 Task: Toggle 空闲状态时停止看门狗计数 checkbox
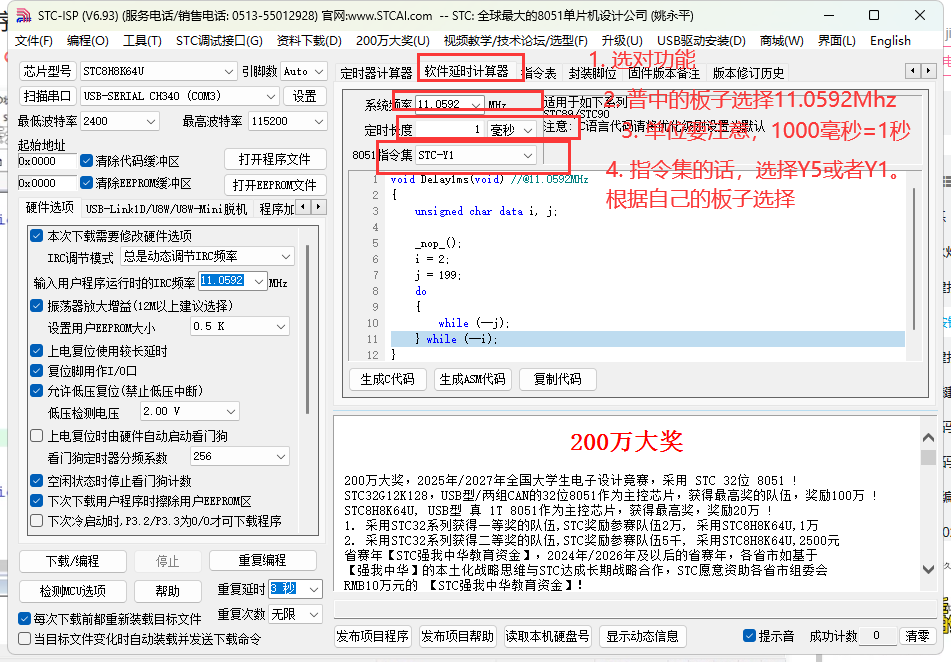pos(36,481)
